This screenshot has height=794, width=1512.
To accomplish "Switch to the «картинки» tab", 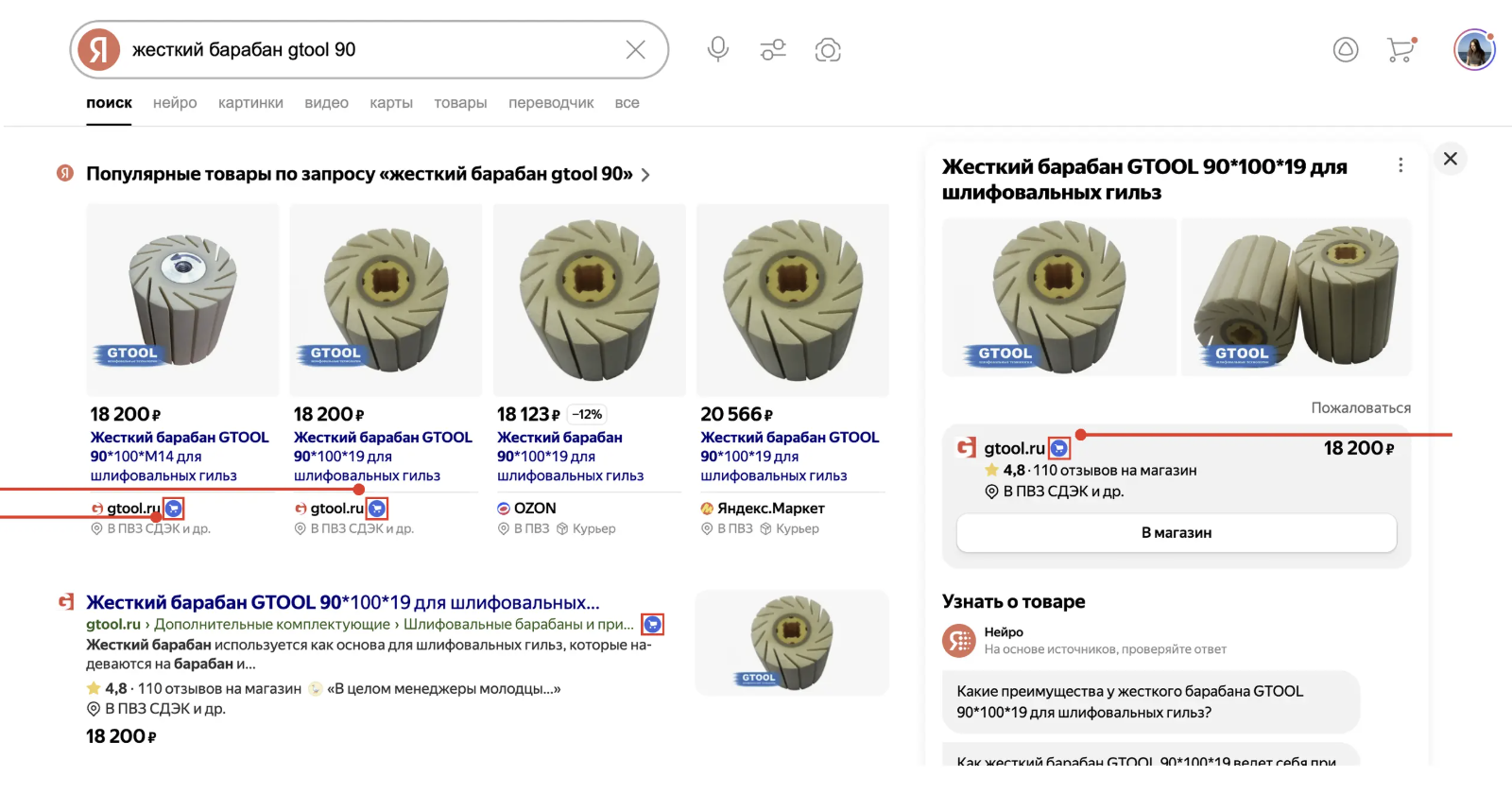I will pos(250,103).
